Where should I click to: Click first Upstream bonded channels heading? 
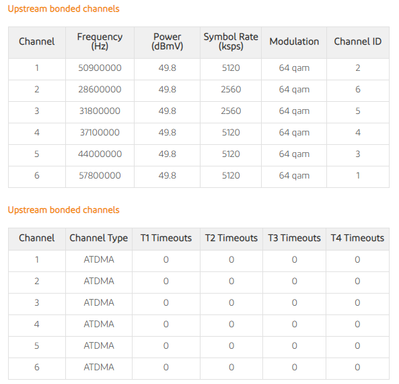point(63,9)
